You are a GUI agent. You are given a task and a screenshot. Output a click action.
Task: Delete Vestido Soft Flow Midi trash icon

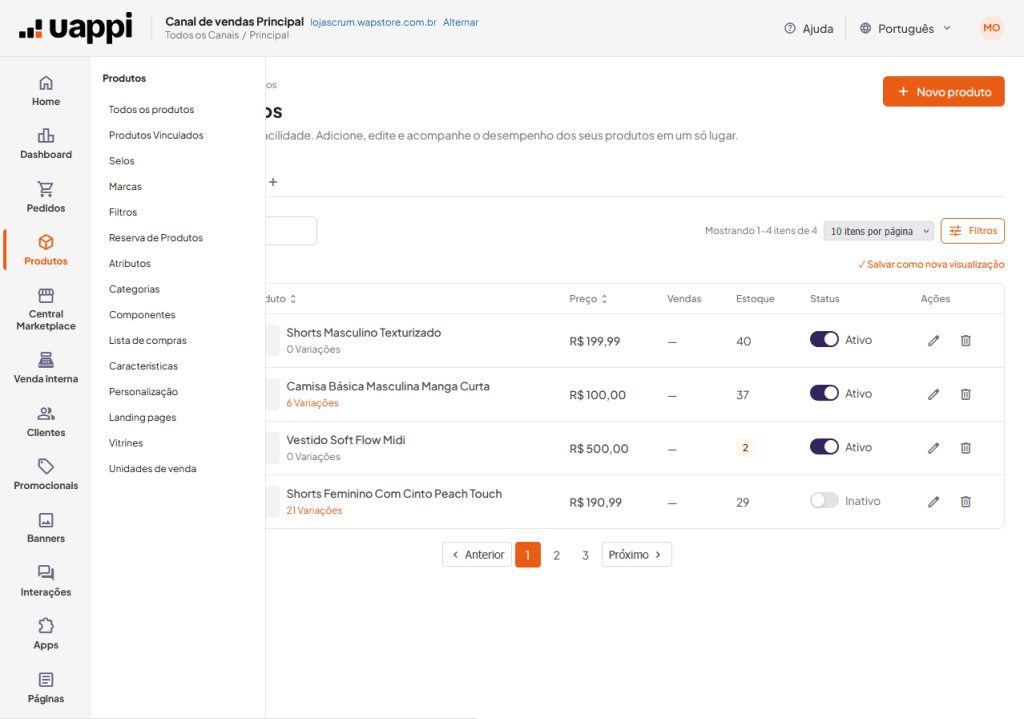click(965, 448)
